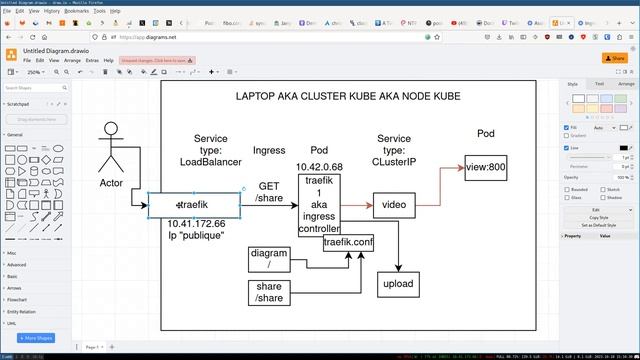This screenshot has width=640, height=360.
Task: Select the actor stick figure shape
Action: pos(46,194)
